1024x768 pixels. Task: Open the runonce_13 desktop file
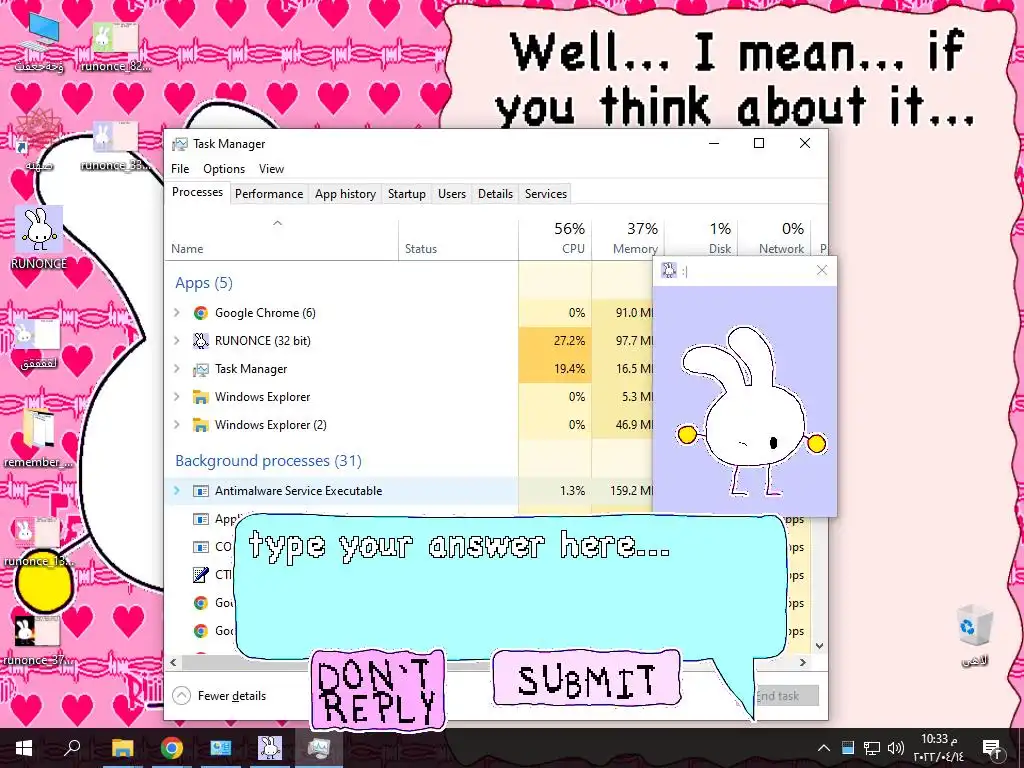tap(39, 541)
